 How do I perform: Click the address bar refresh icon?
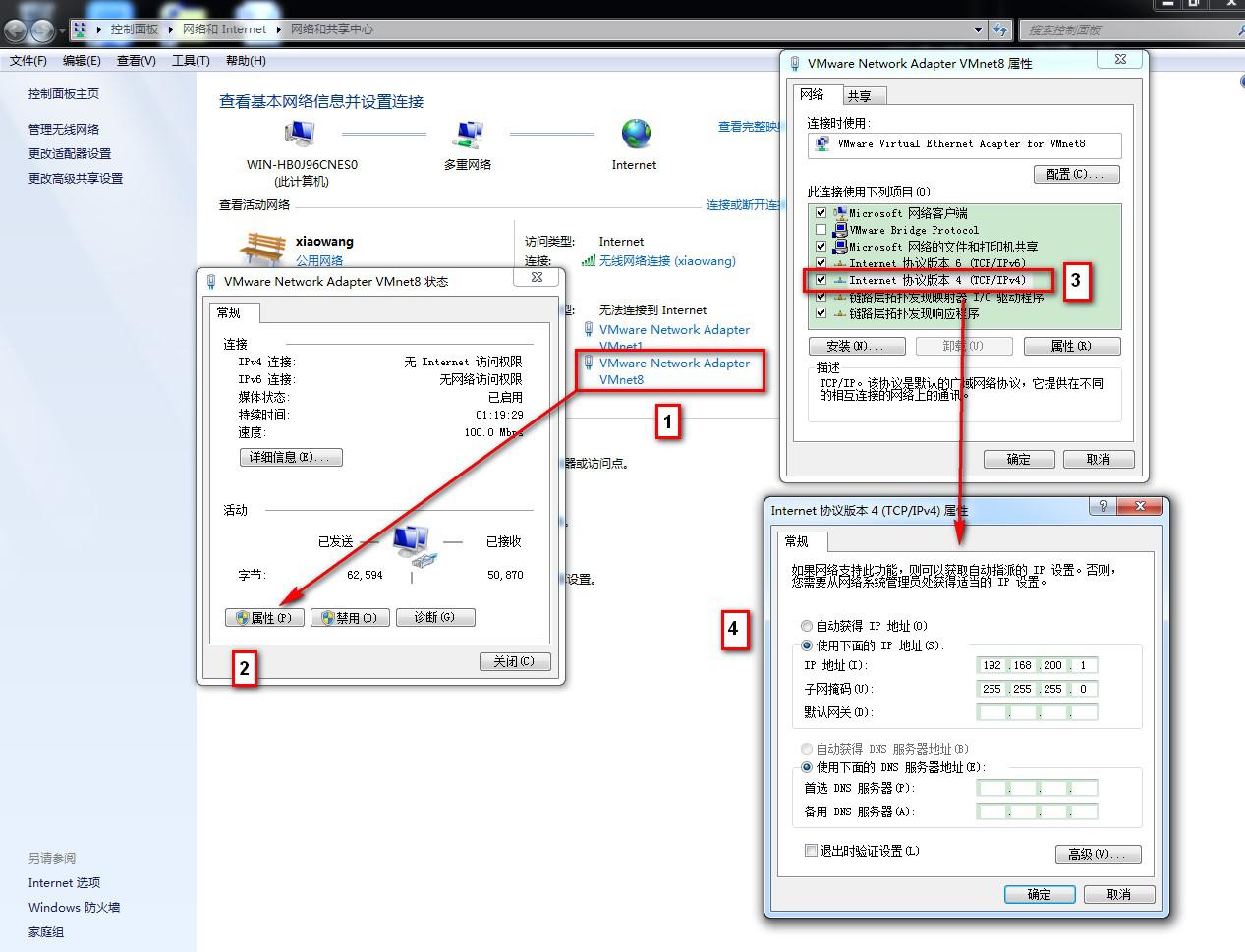pos(1000,29)
